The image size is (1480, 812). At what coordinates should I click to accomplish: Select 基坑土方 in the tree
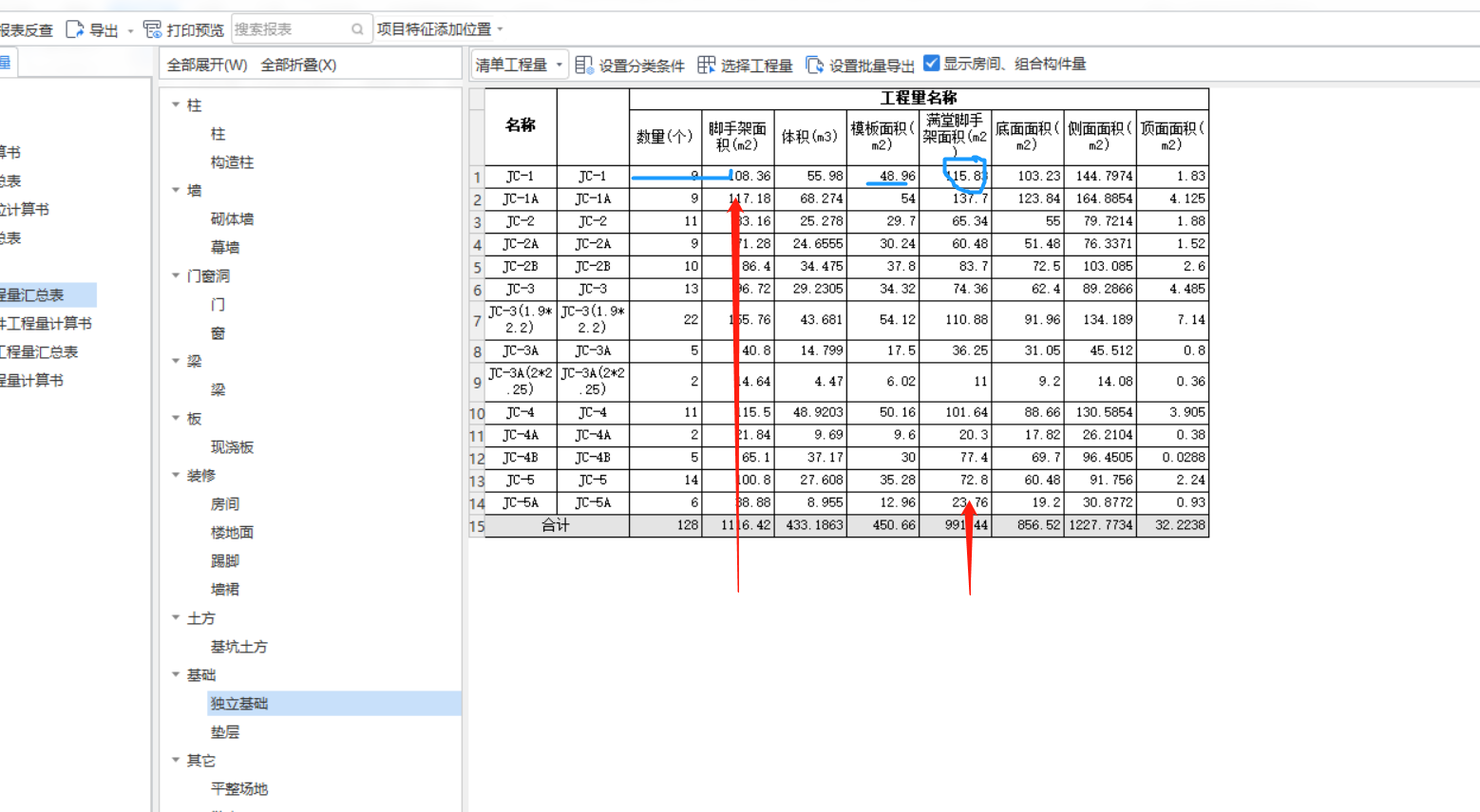[x=238, y=647]
